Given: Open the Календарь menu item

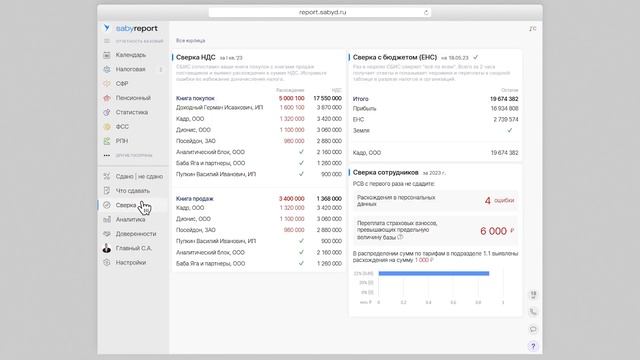Looking at the screenshot, I should click(x=131, y=55).
